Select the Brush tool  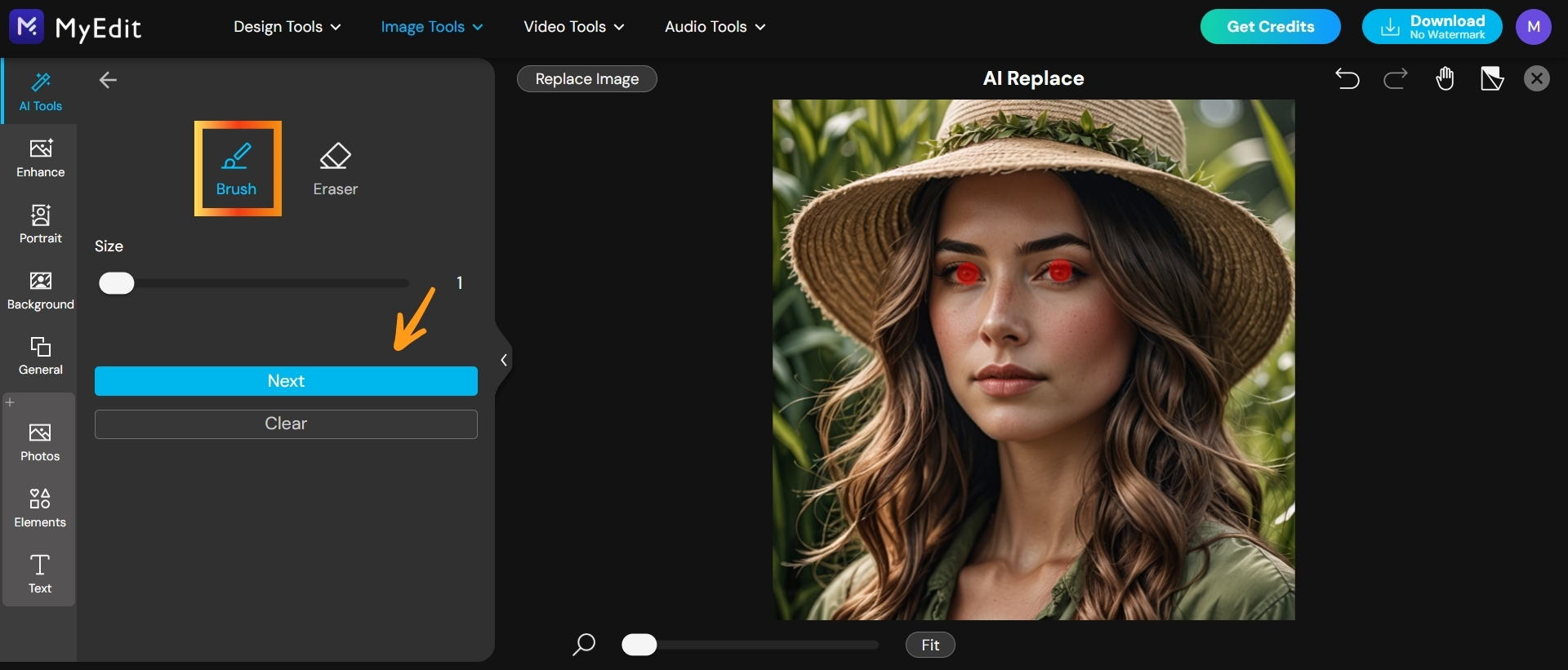(x=238, y=168)
